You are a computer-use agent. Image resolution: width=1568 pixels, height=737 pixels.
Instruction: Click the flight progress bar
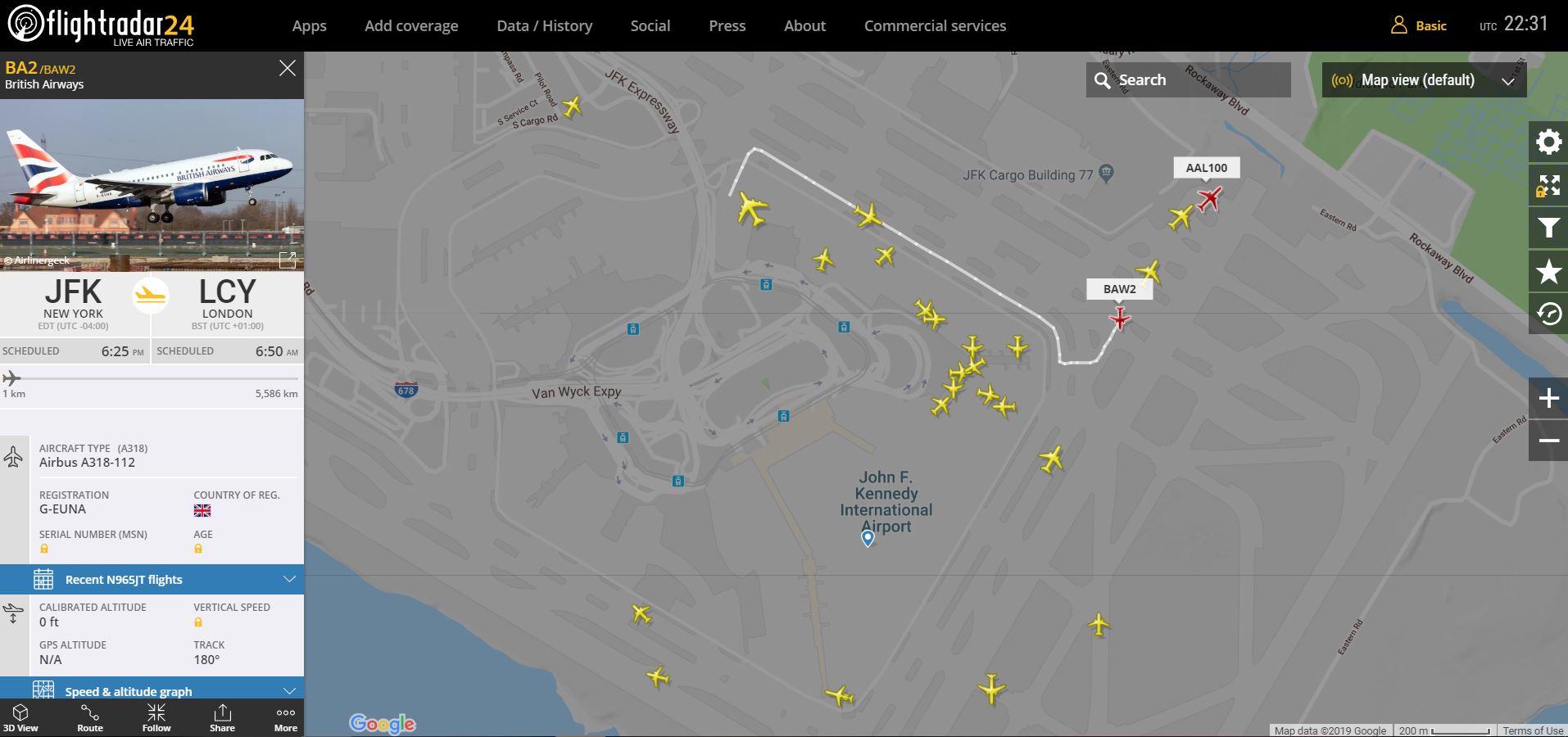152,378
